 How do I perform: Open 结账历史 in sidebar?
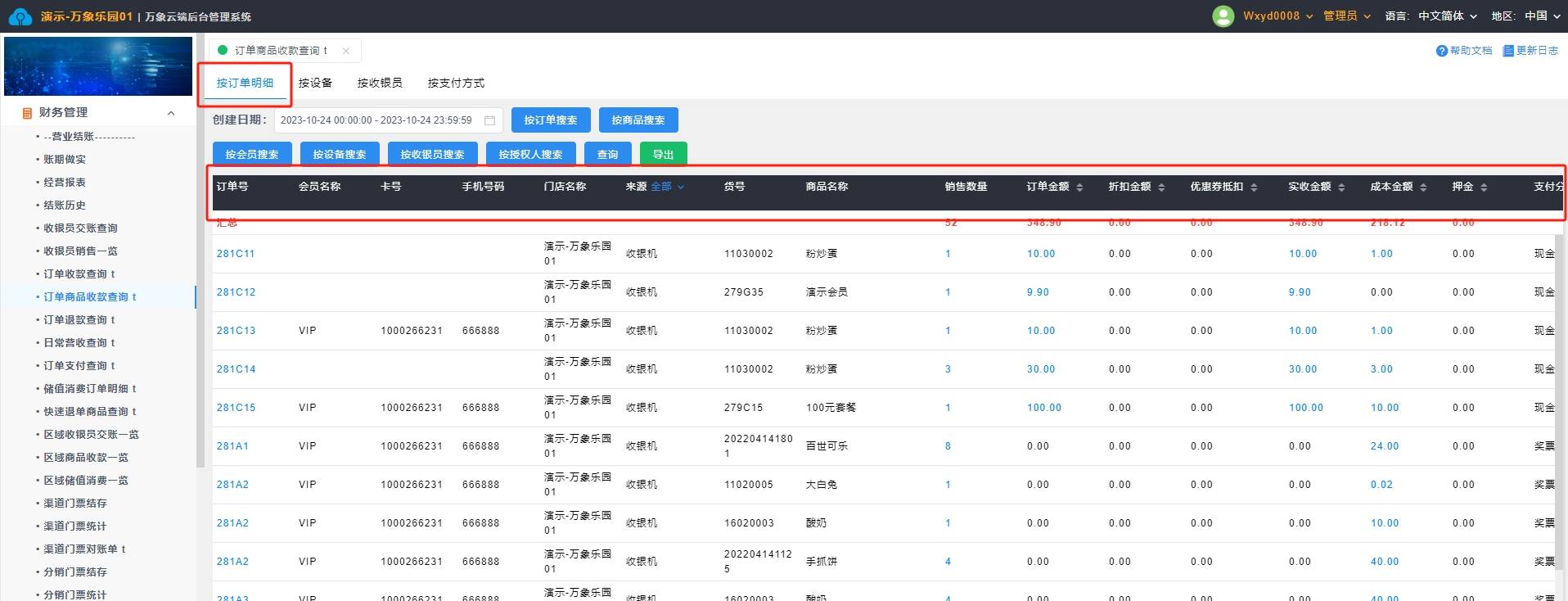(x=65, y=206)
